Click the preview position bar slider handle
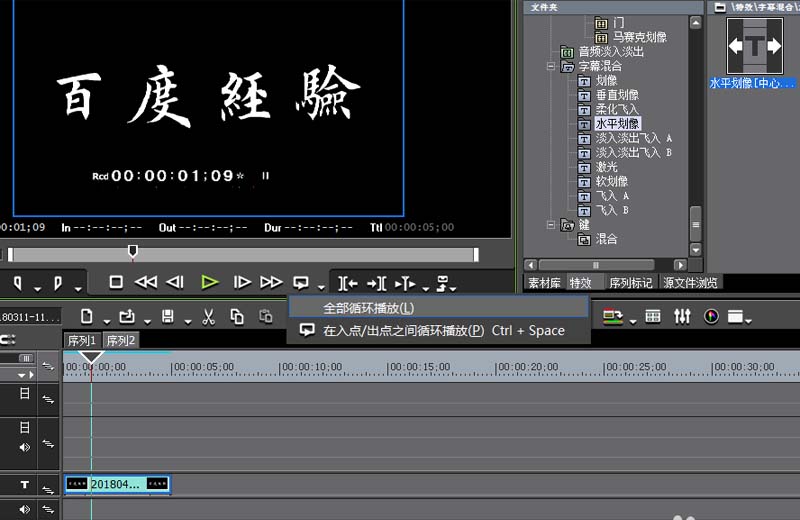This screenshot has width=800, height=520. pyautogui.click(x=133, y=251)
